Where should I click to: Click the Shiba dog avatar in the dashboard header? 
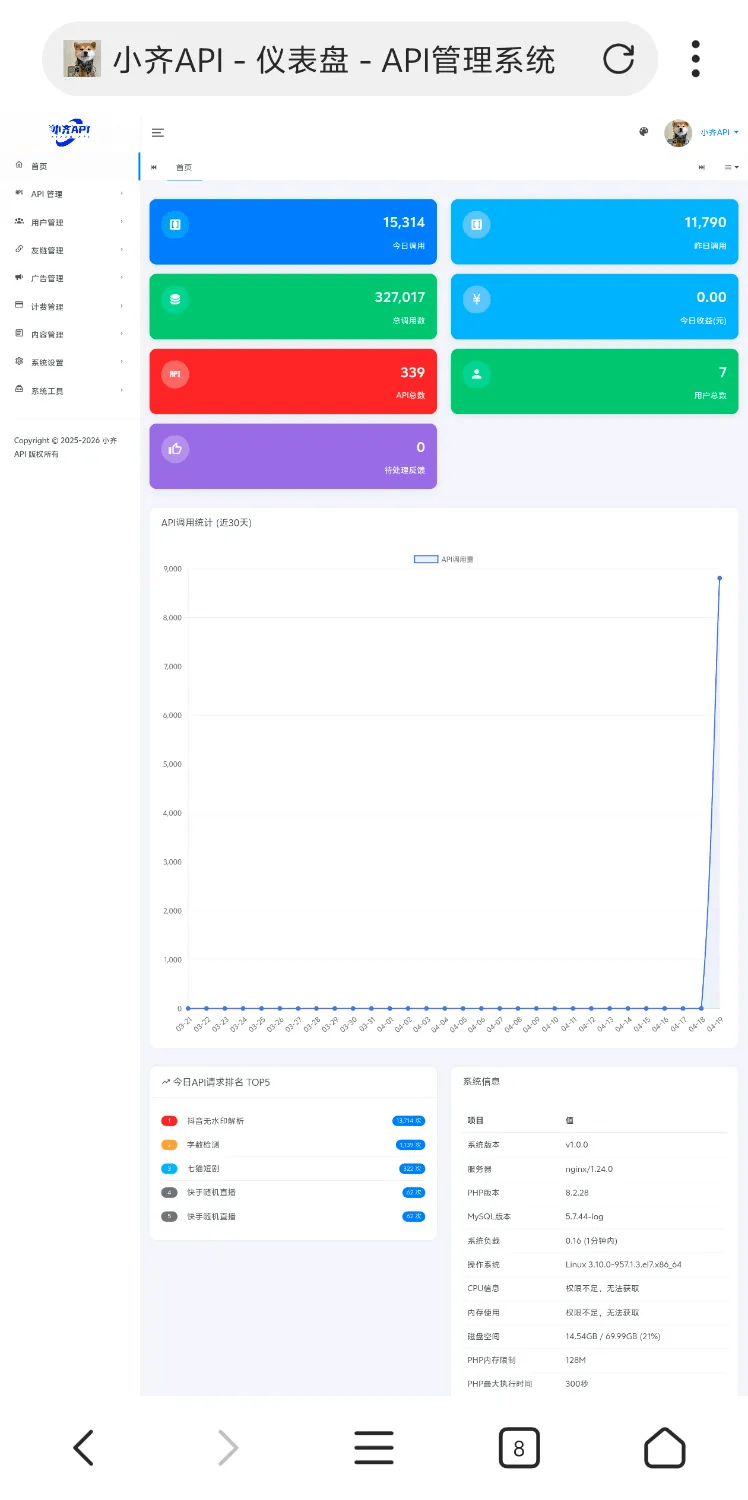(x=678, y=133)
